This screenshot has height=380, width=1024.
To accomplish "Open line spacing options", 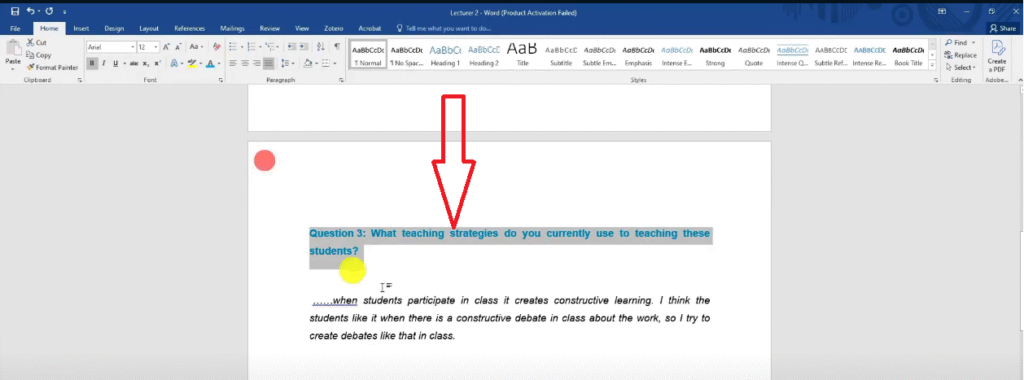I will 287,63.
